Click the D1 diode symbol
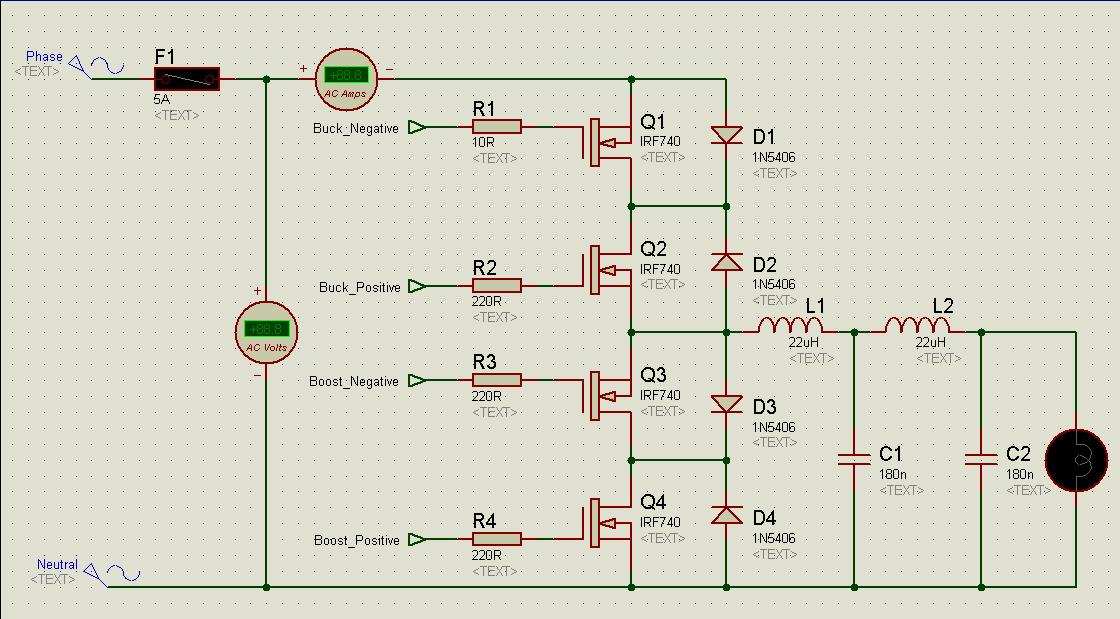The width and height of the screenshot is (1120, 619). 726,136
